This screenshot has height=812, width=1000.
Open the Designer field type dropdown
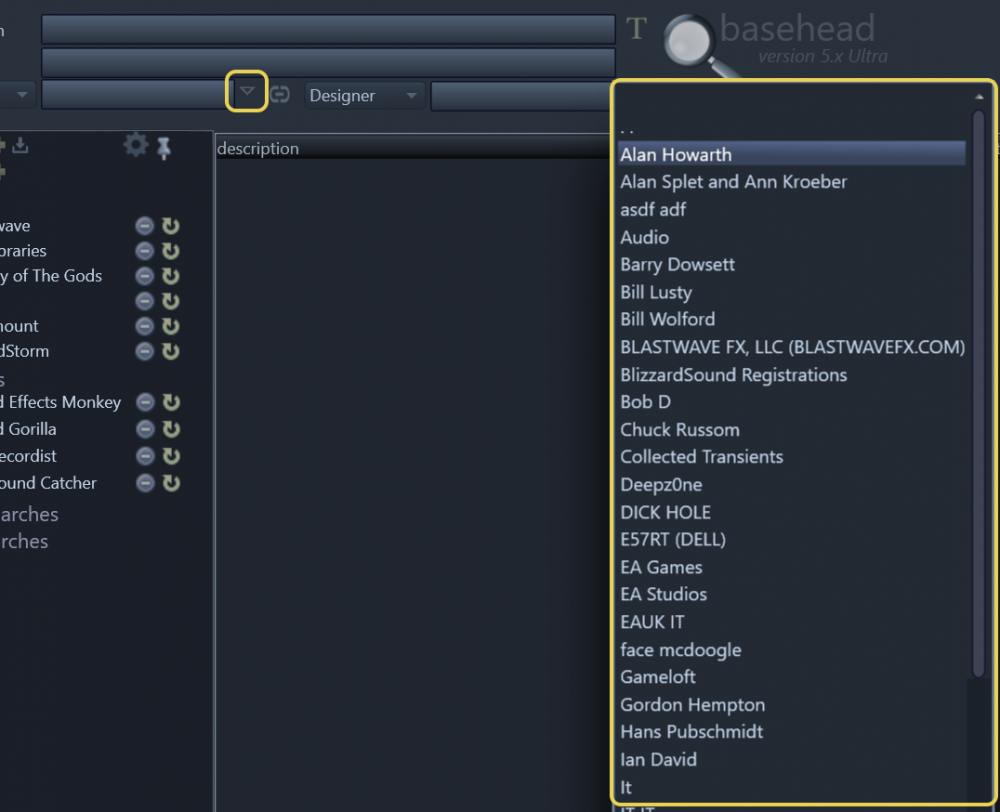pos(364,96)
